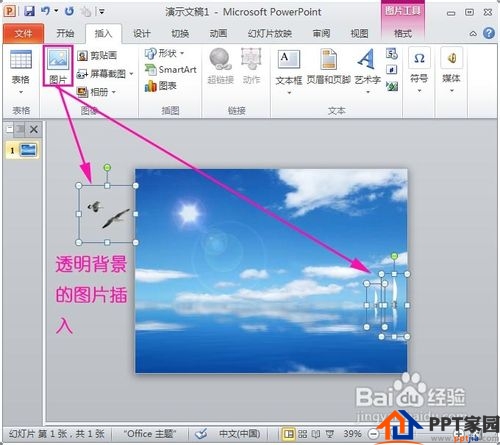Screen dimensions: 500x445
Task: Switch to Reading view button
Action: [316, 434]
